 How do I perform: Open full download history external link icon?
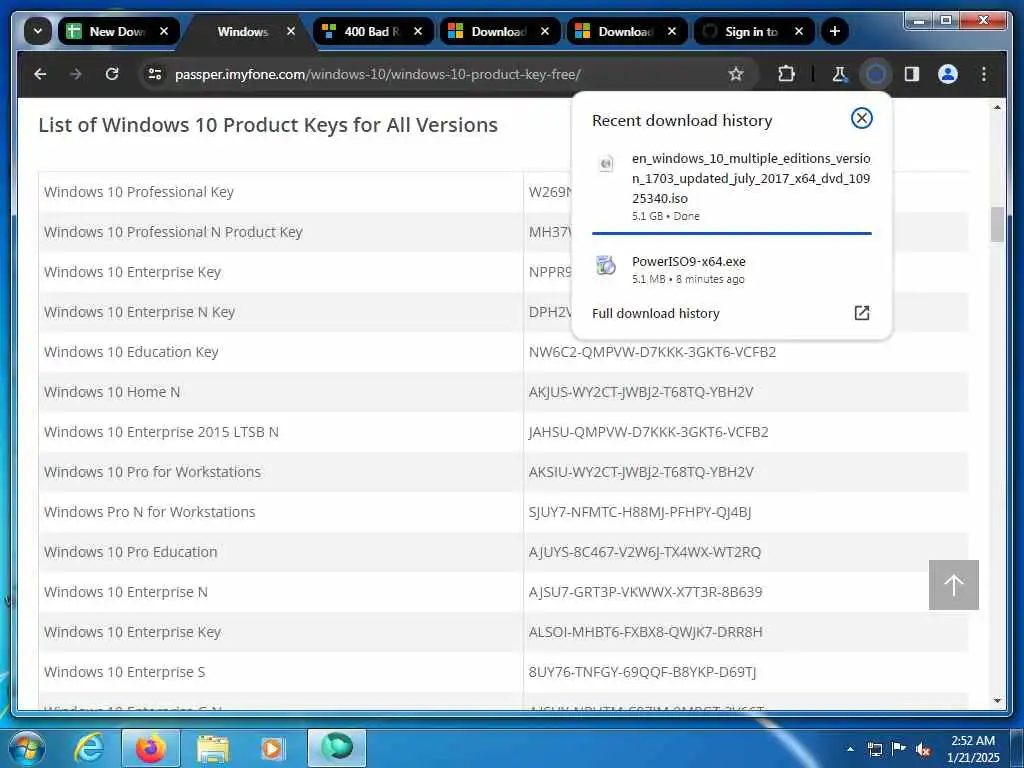[x=861, y=313]
